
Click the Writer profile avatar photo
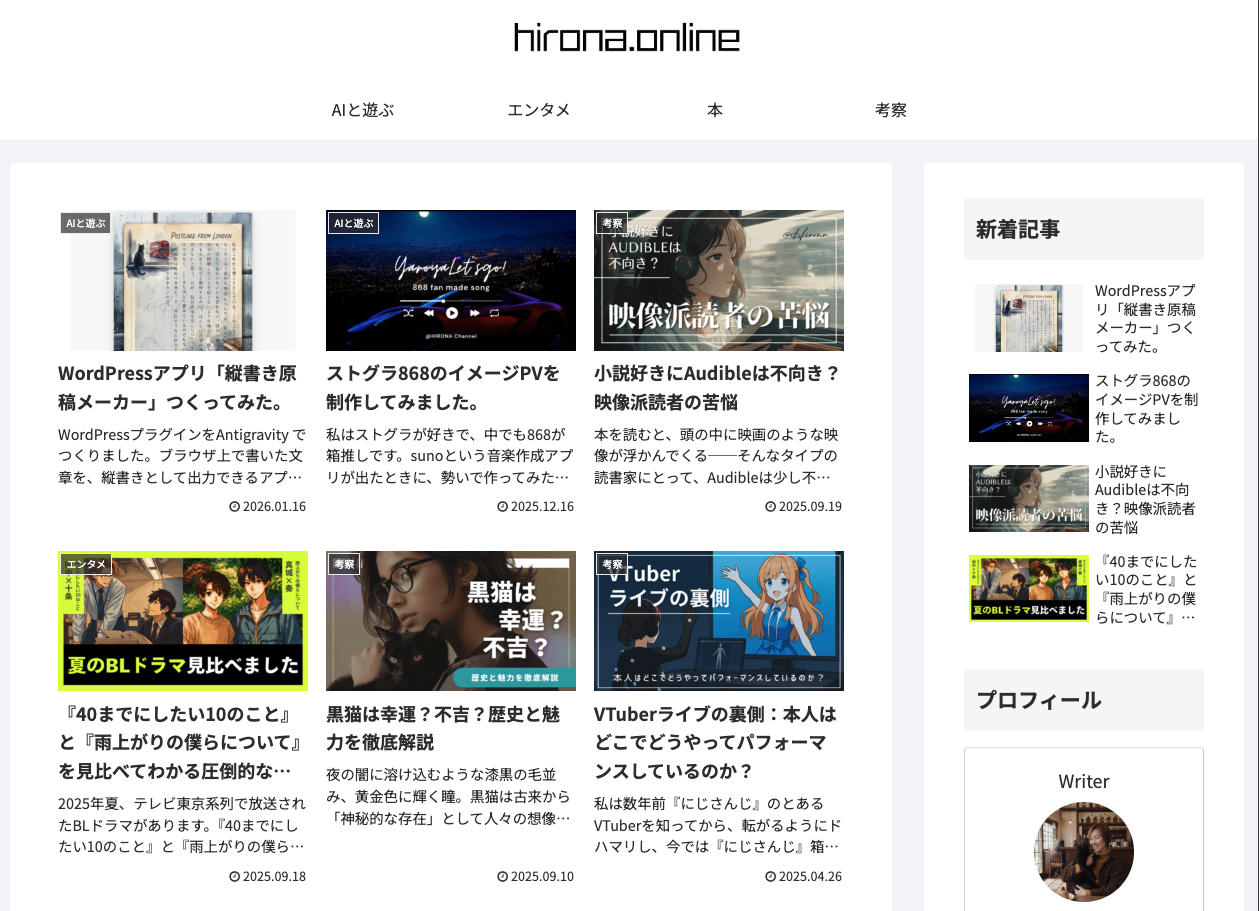pyautogui.click(x=1083, y=852)
